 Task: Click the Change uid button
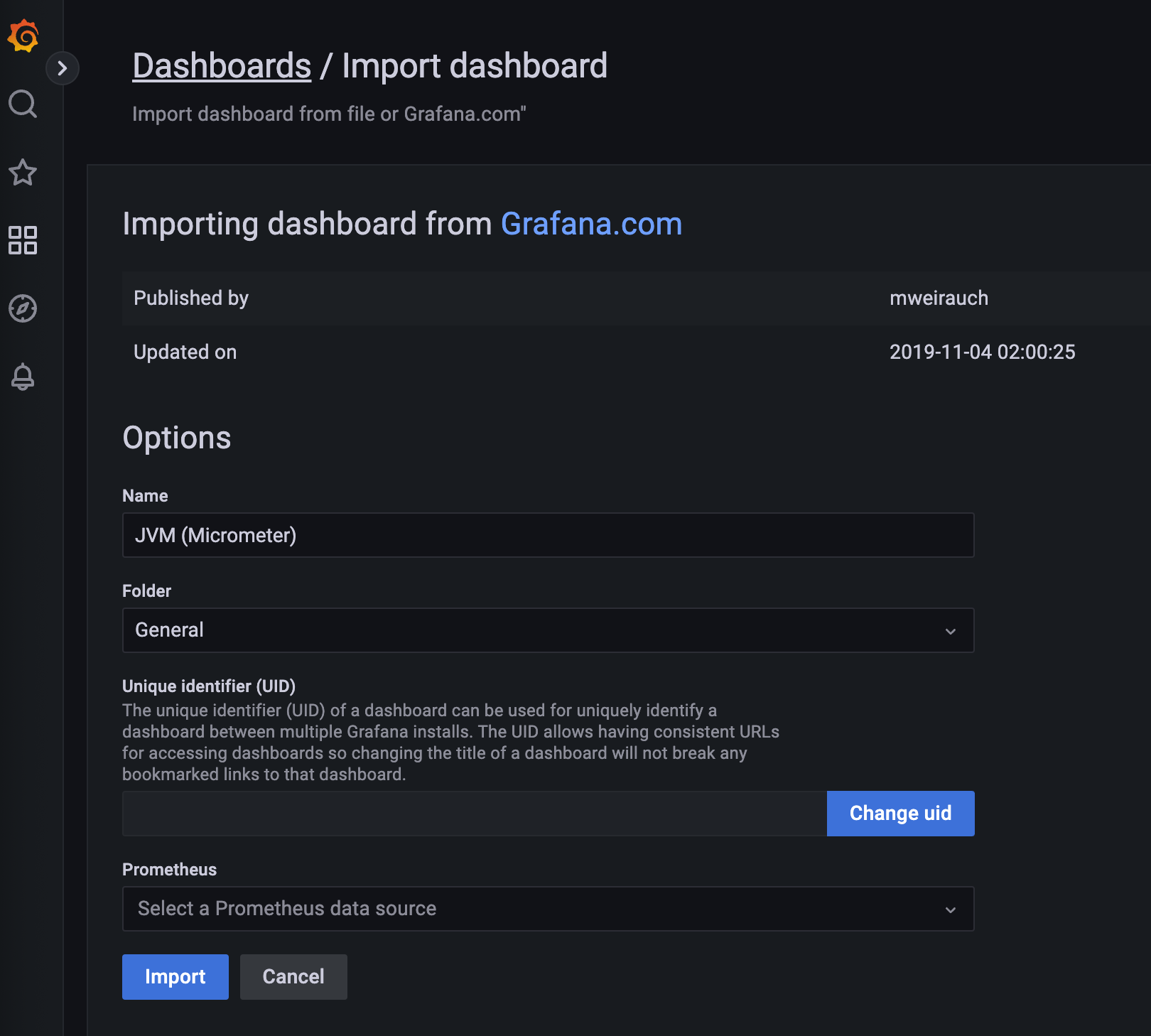point(900,814)
